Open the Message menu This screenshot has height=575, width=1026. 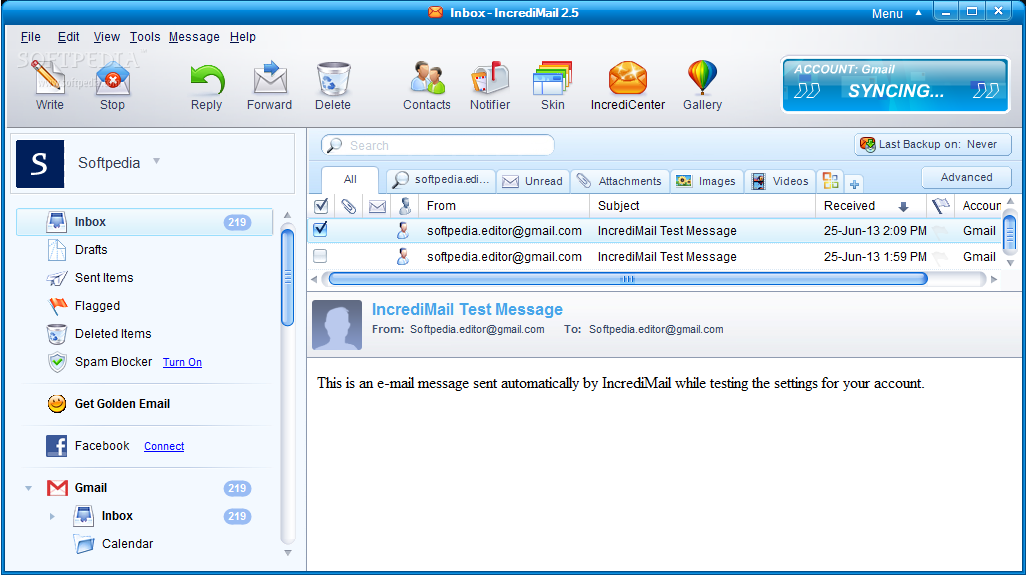[x=194, y=37]
